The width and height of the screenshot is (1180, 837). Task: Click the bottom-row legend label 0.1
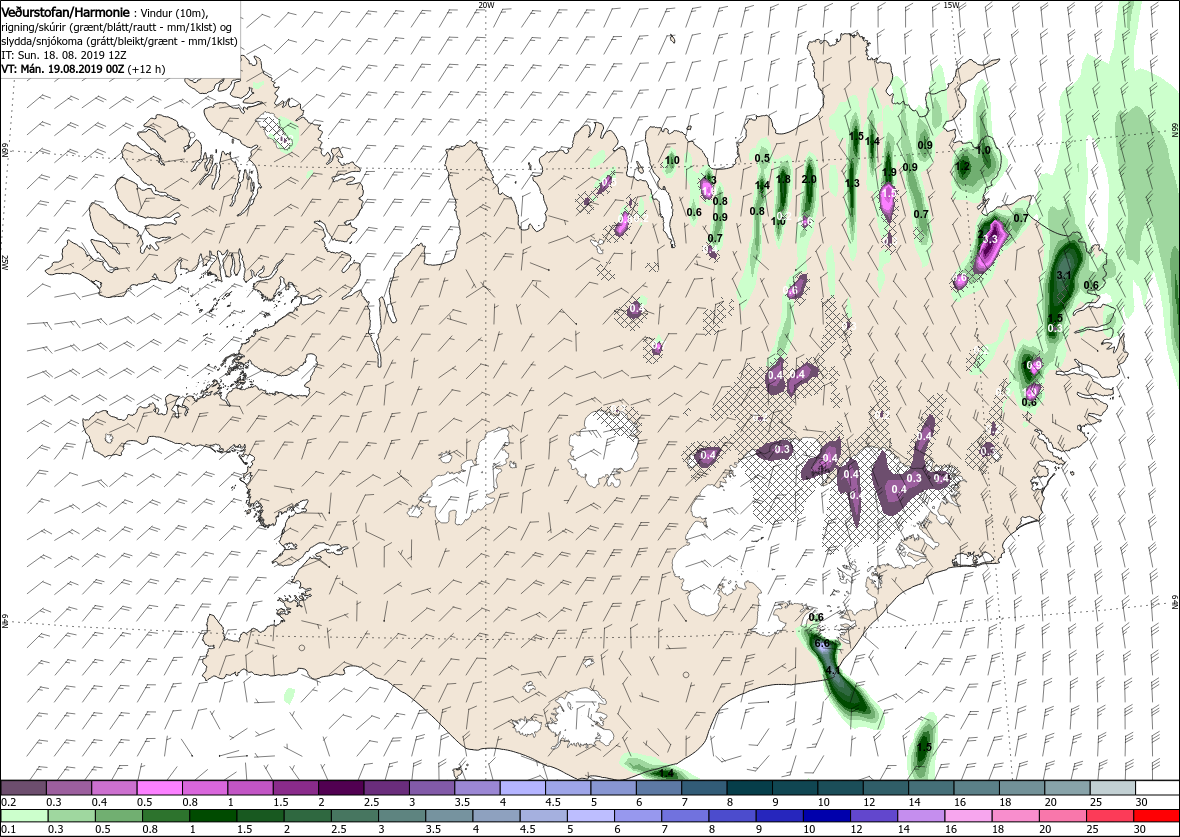tap(8, 829)
